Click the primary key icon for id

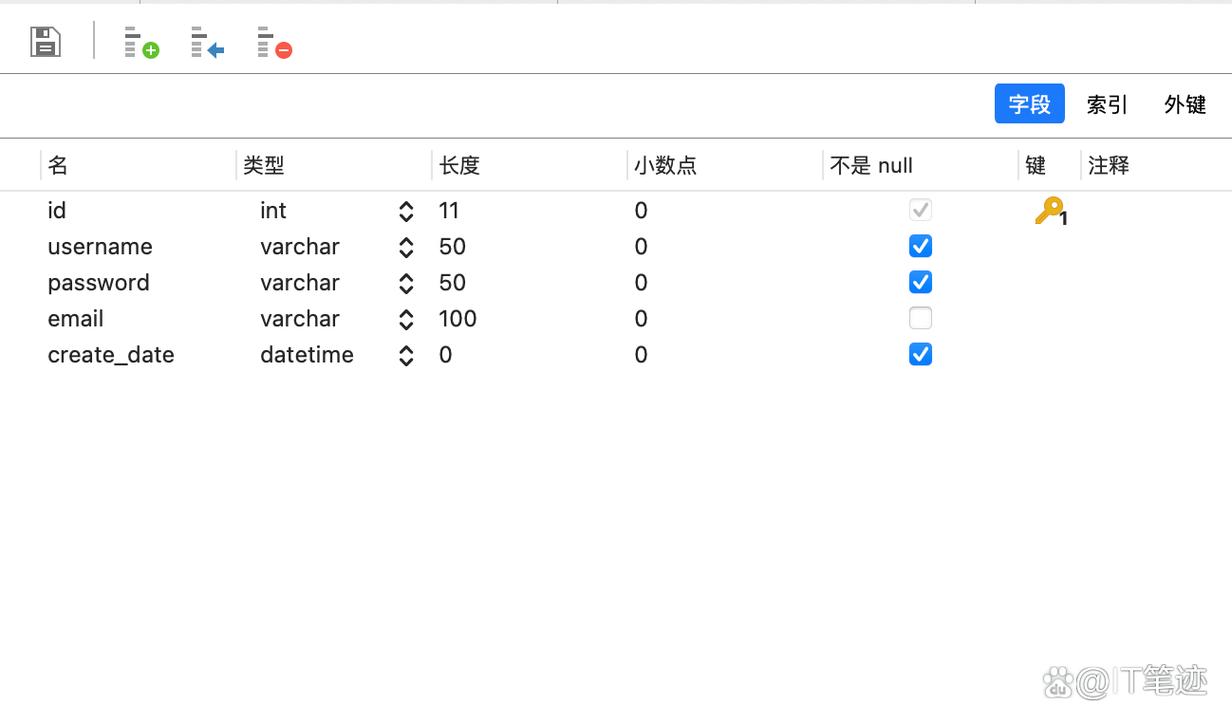click(1050, 211)
